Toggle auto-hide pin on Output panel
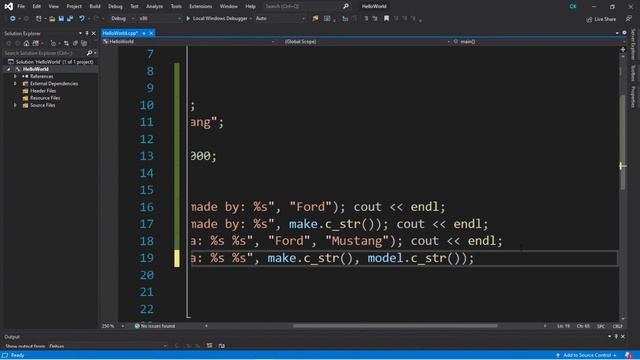Viewport: 640px width, 360px height. coord(616,336)
